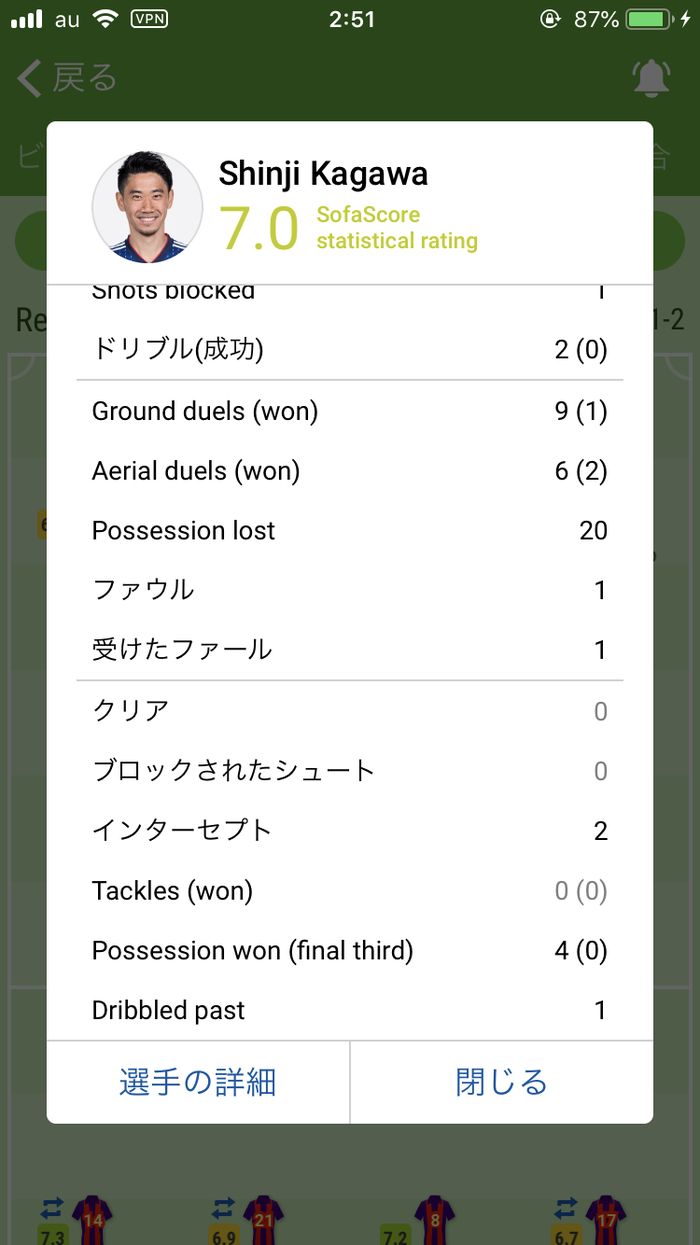Viewport: 700px width, 1245px height.
Task: Select the インターセプト stat row
Action: (x=350, y=830)
